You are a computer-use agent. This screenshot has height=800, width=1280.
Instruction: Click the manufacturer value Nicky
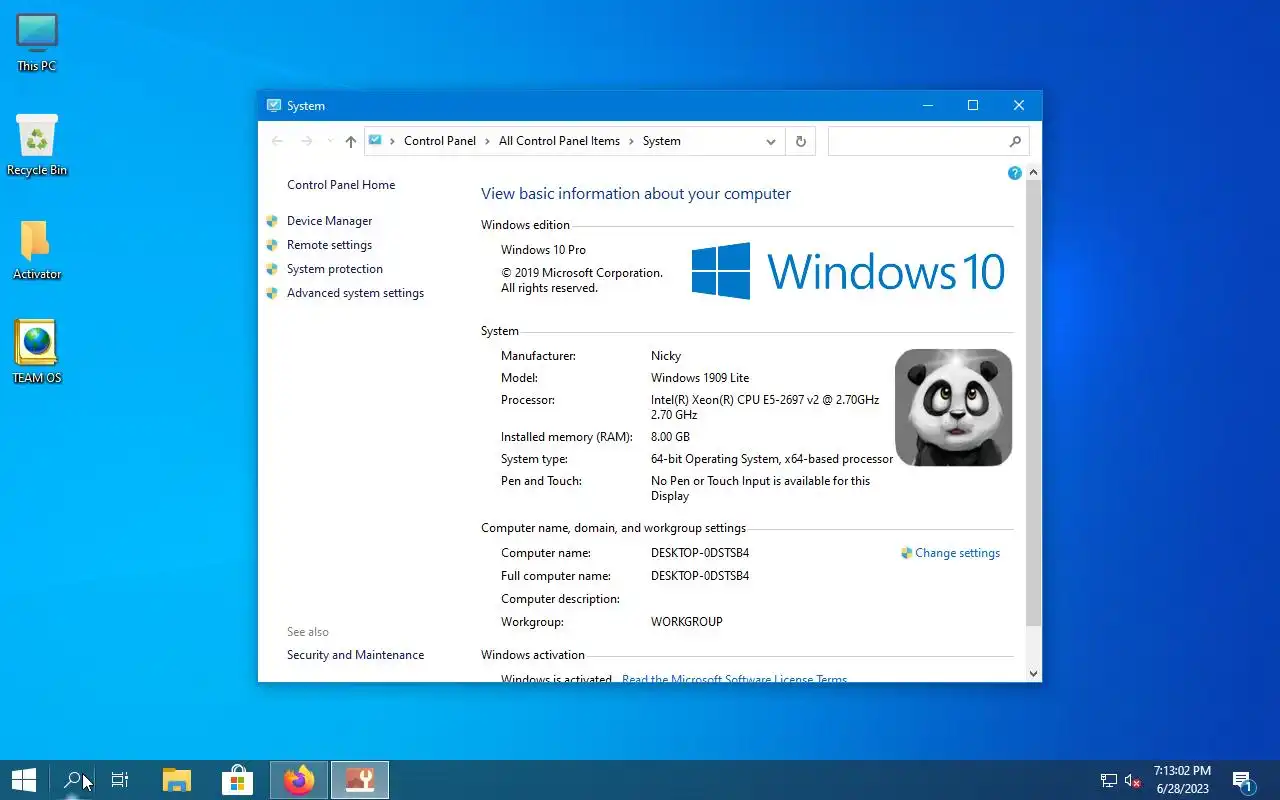point(666,356)
